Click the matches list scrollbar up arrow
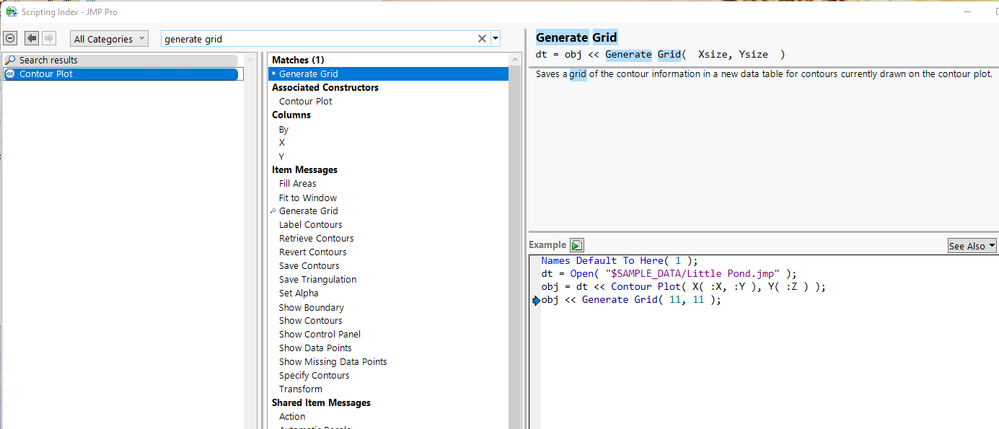The width and height of the screenshot is (999, 429). pyautogui.click(x=515, y=59)
